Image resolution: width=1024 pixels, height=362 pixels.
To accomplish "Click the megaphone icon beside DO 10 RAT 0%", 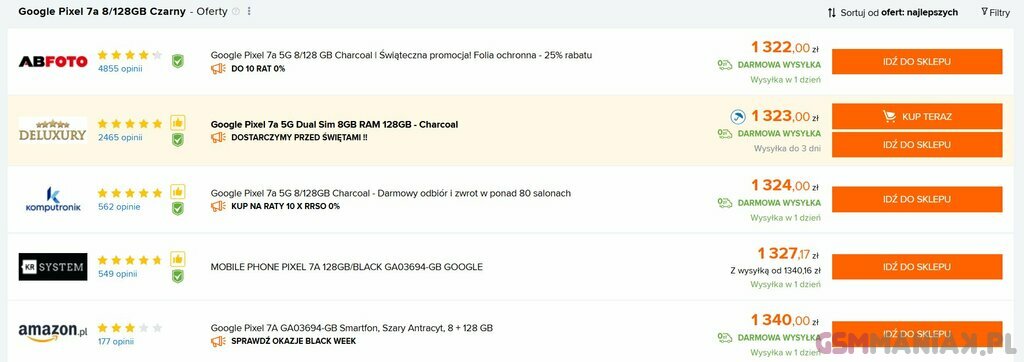I will pos(218,69).
